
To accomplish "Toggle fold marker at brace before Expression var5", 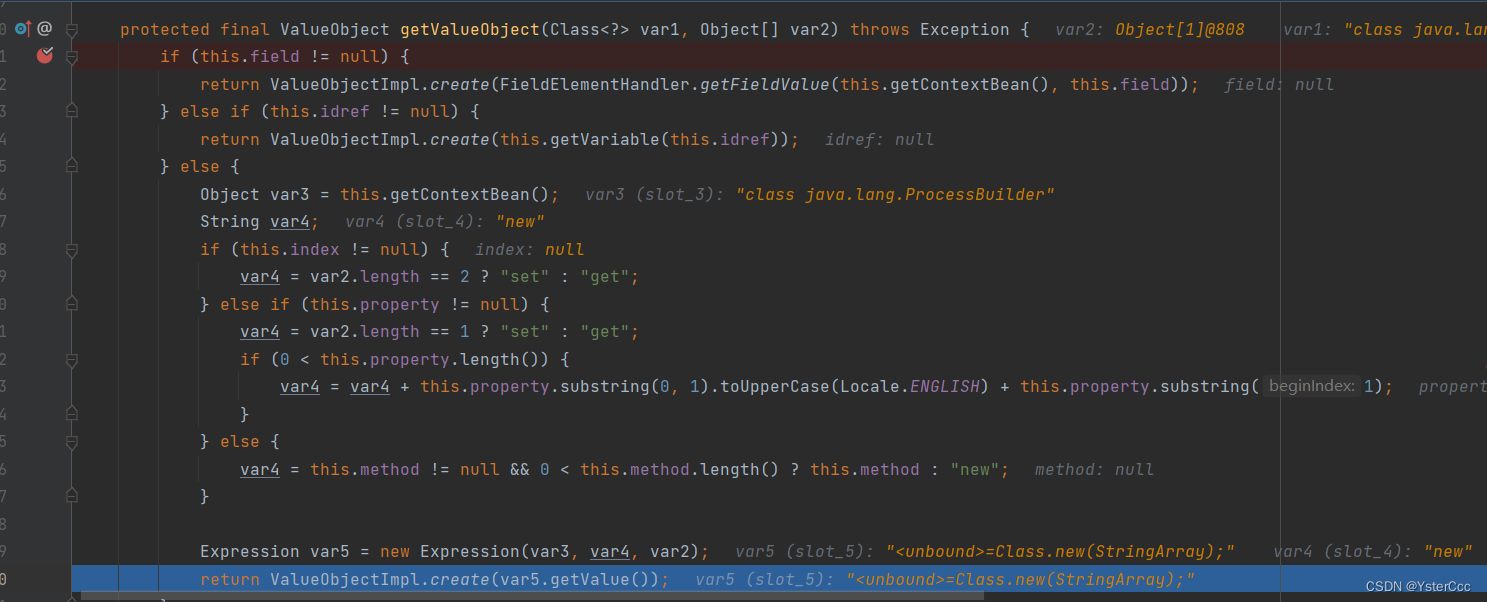I will 72,496.
